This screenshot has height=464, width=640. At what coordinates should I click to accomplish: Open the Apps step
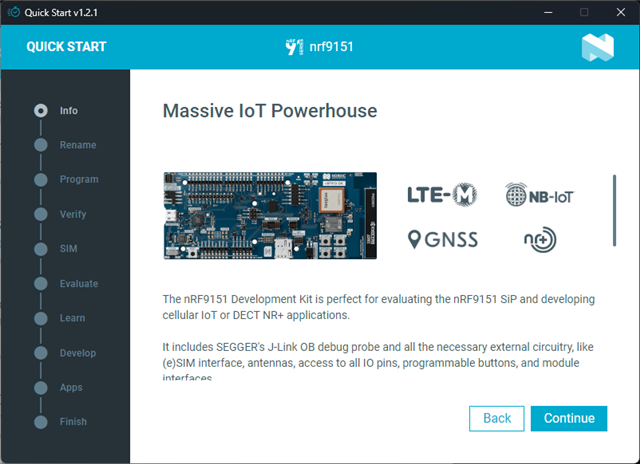click(x=71, y=387)
